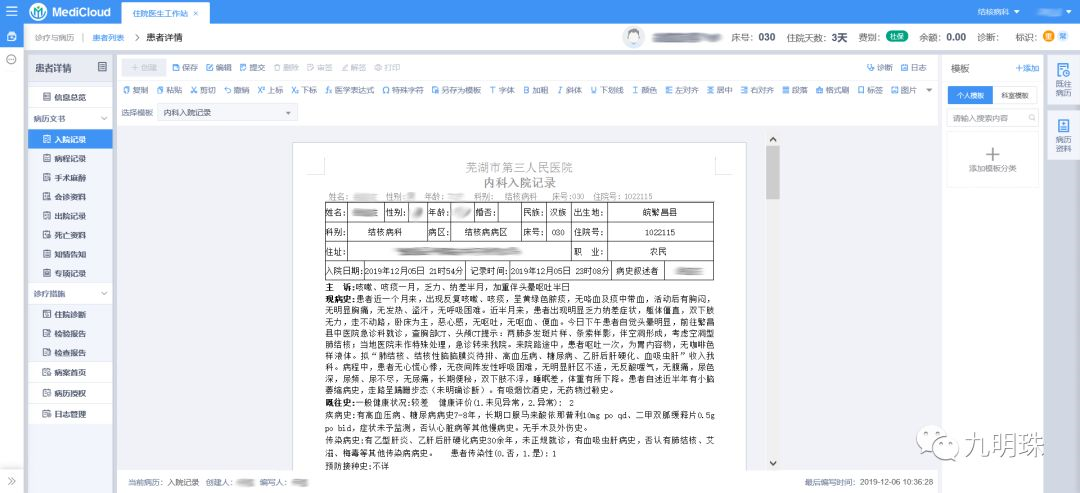
Task: Collapse the 病历文书 section
Action: 104,118
